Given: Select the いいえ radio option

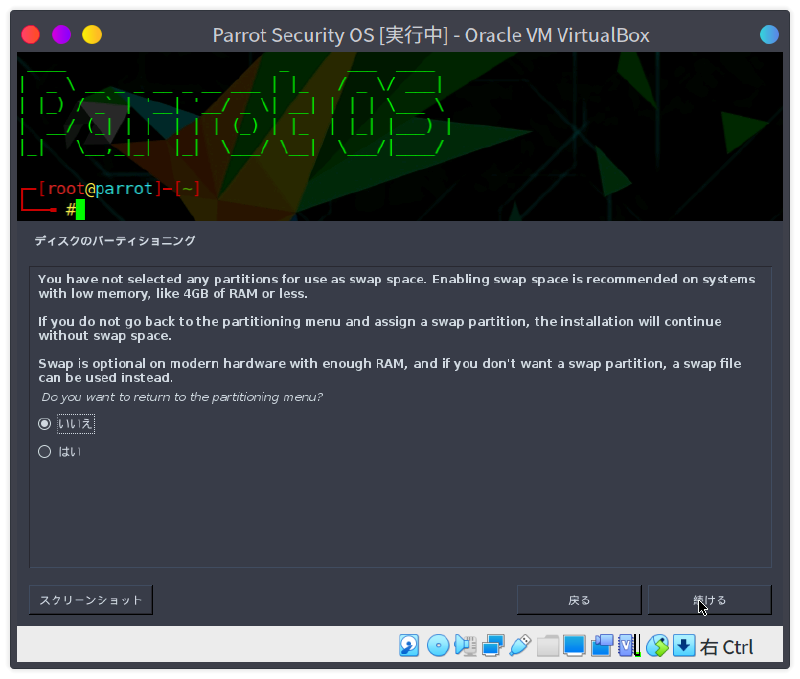Looking at the screenshot, I should pyautogui.click(x=44, y=424).
